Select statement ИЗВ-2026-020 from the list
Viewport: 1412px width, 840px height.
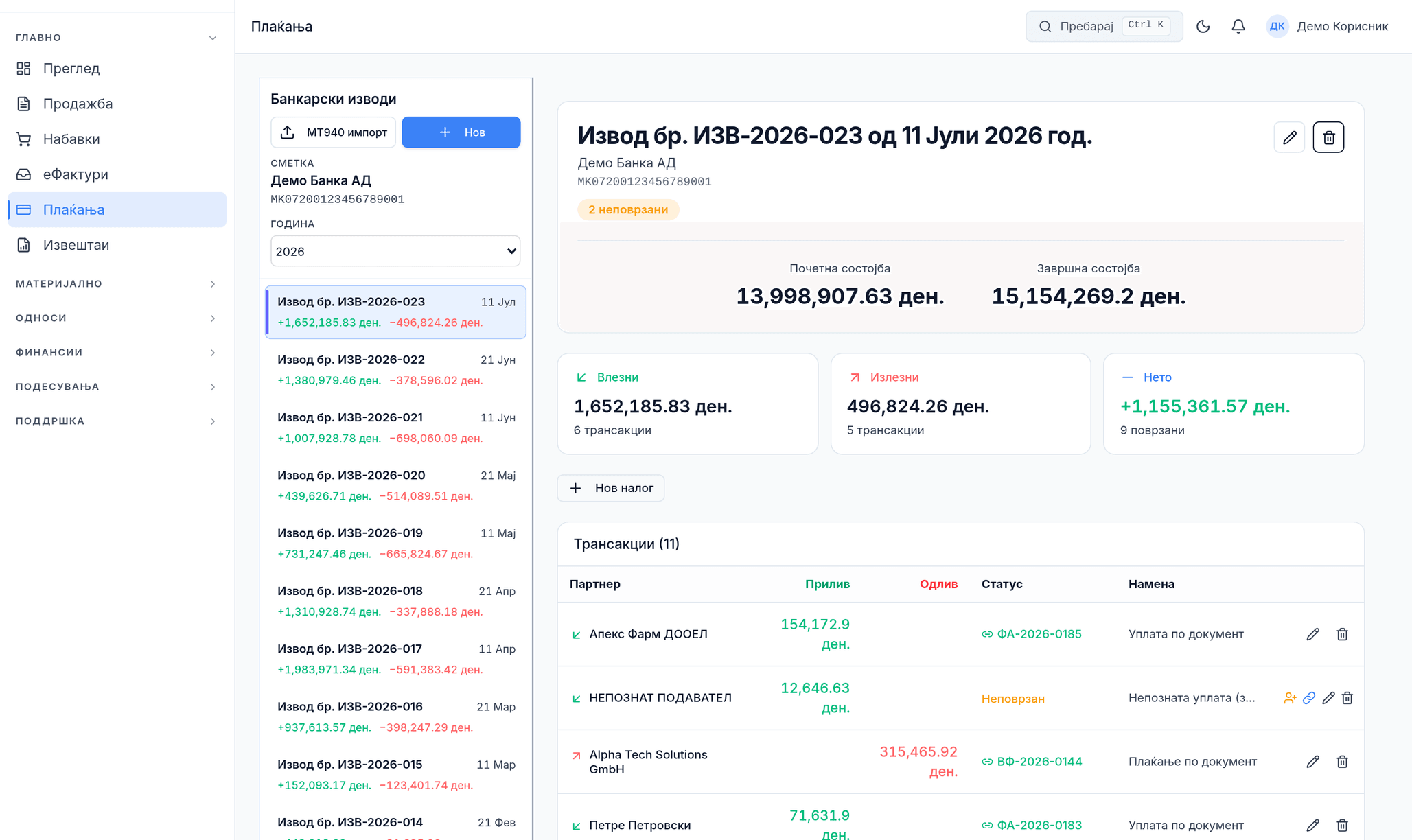coord(396,485)
